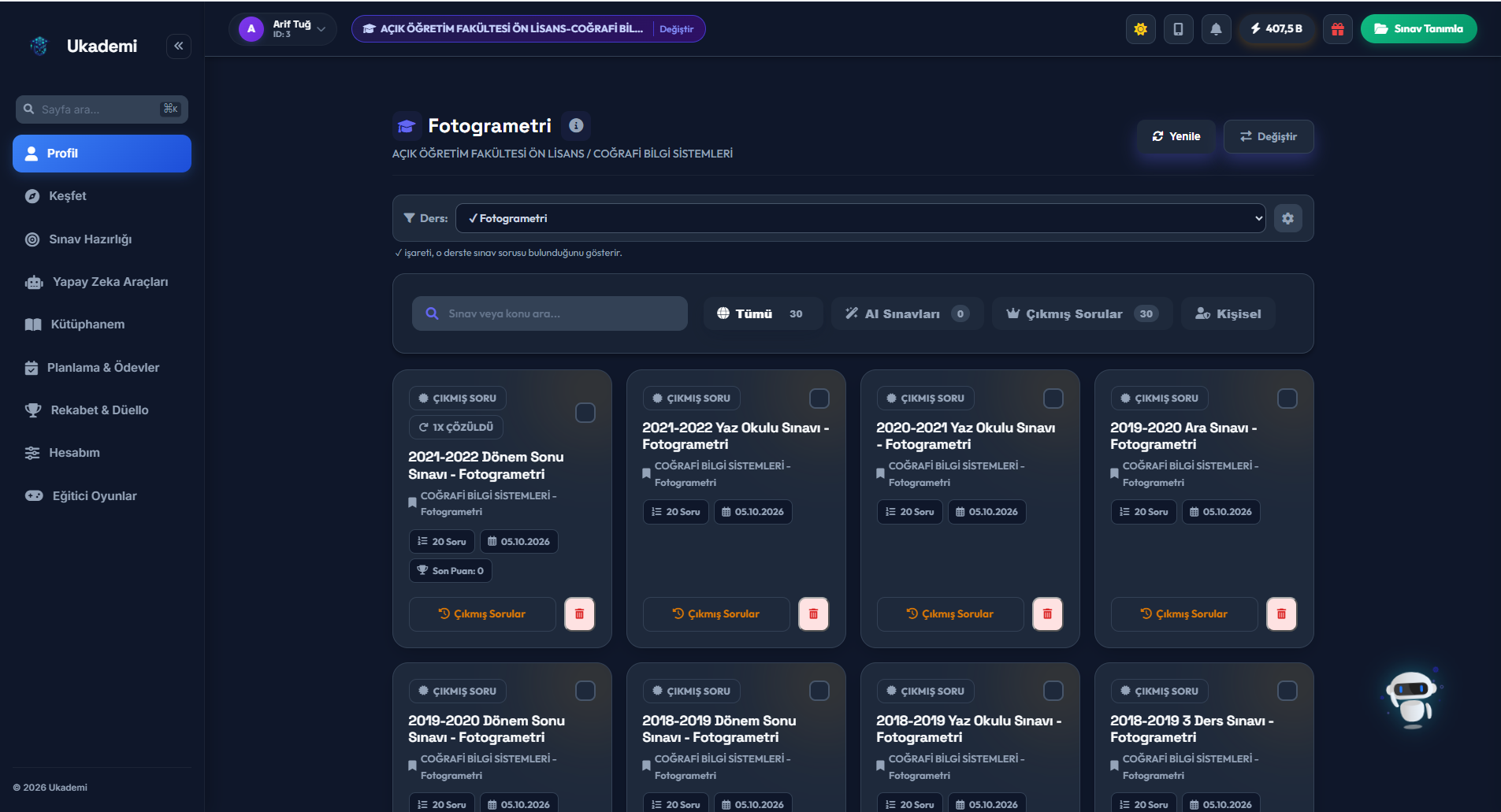The width and height of the screenshot is (1501, 812).
Task: Open Çıkmış Sorular on 2019-2020 Ara Sınavı card
Action: (x=1184, y=614)
